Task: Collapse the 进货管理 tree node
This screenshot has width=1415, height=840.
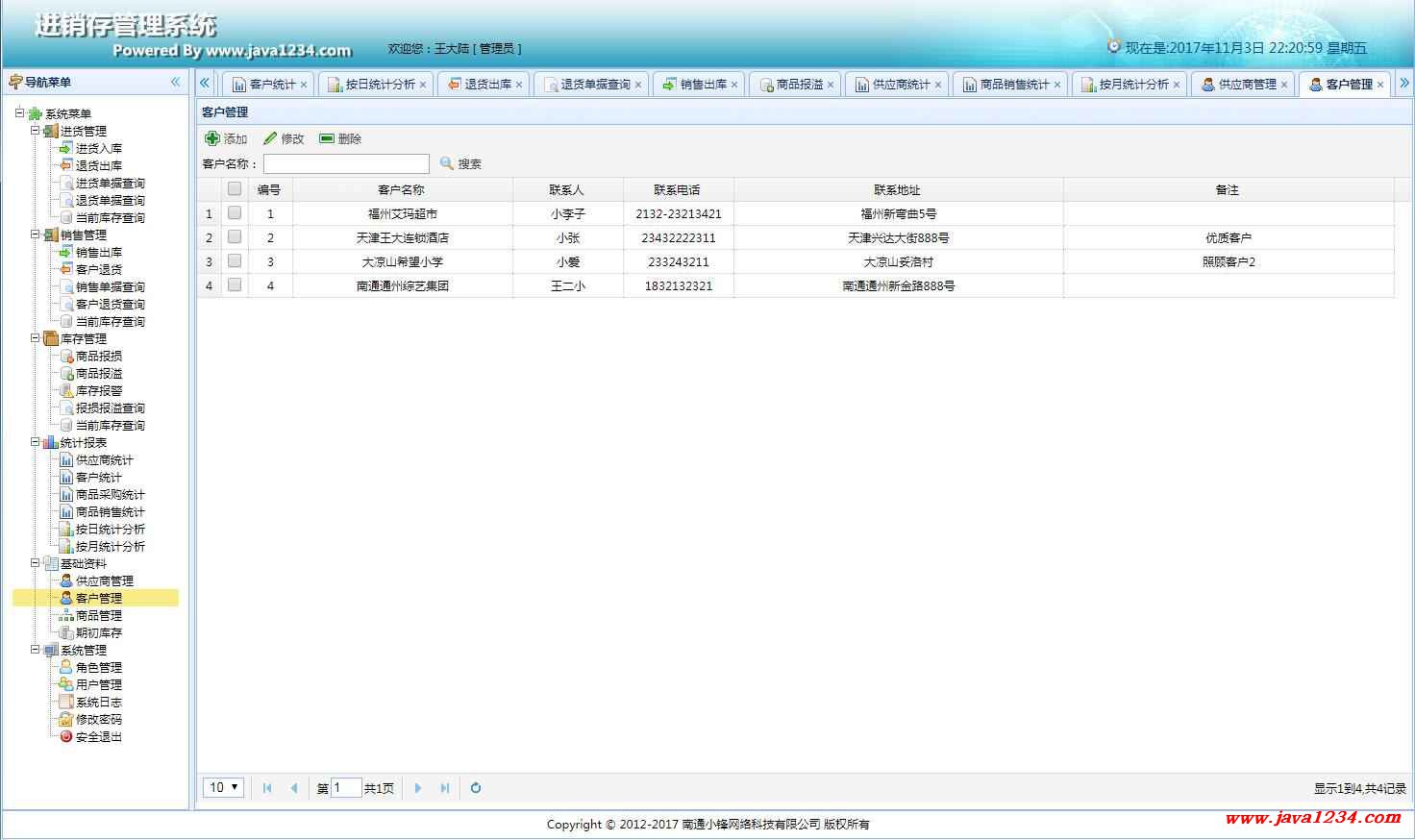Action: [x=36, y=131]
